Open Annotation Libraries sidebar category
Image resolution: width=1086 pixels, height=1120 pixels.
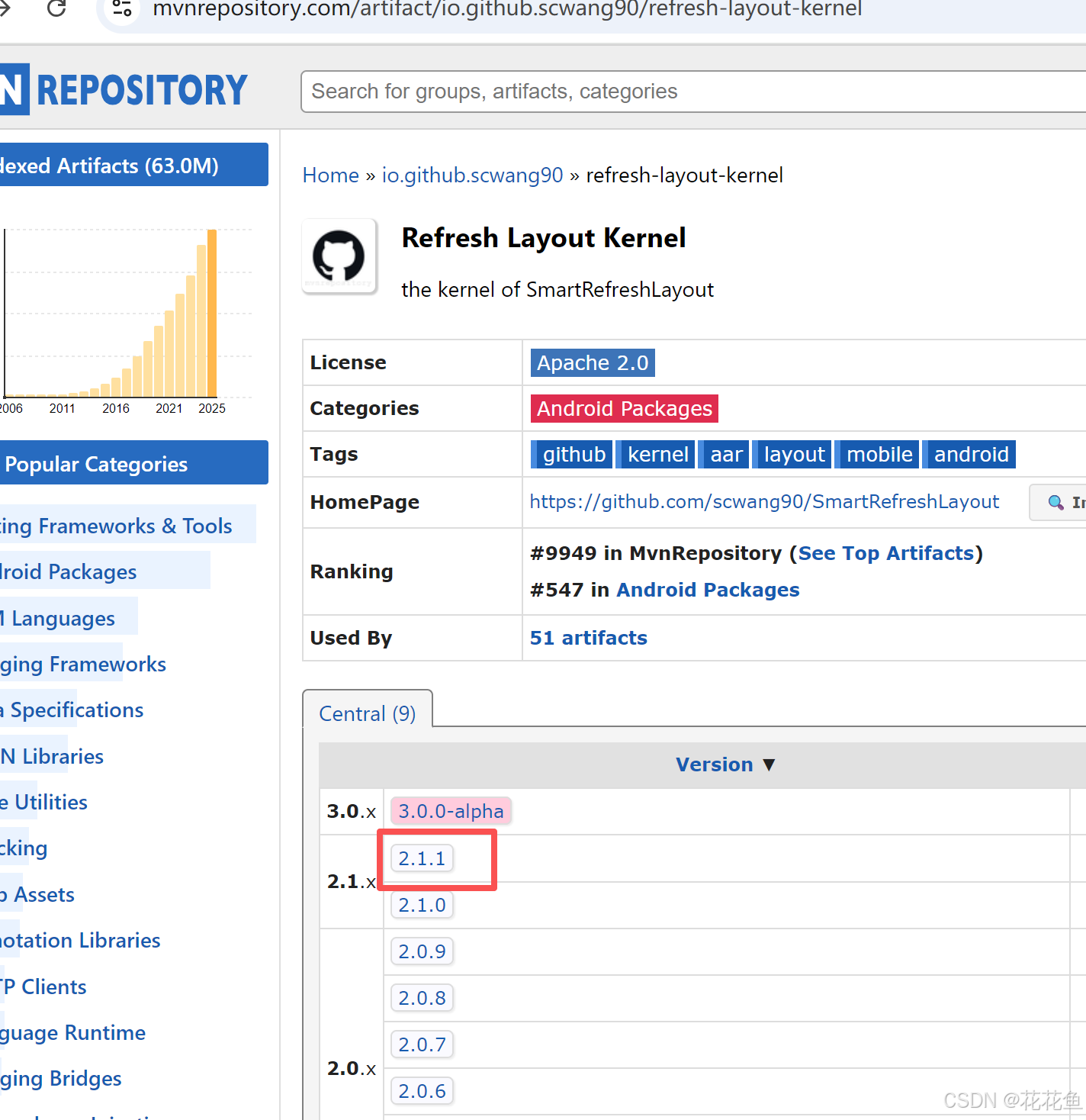pos(80,940)
